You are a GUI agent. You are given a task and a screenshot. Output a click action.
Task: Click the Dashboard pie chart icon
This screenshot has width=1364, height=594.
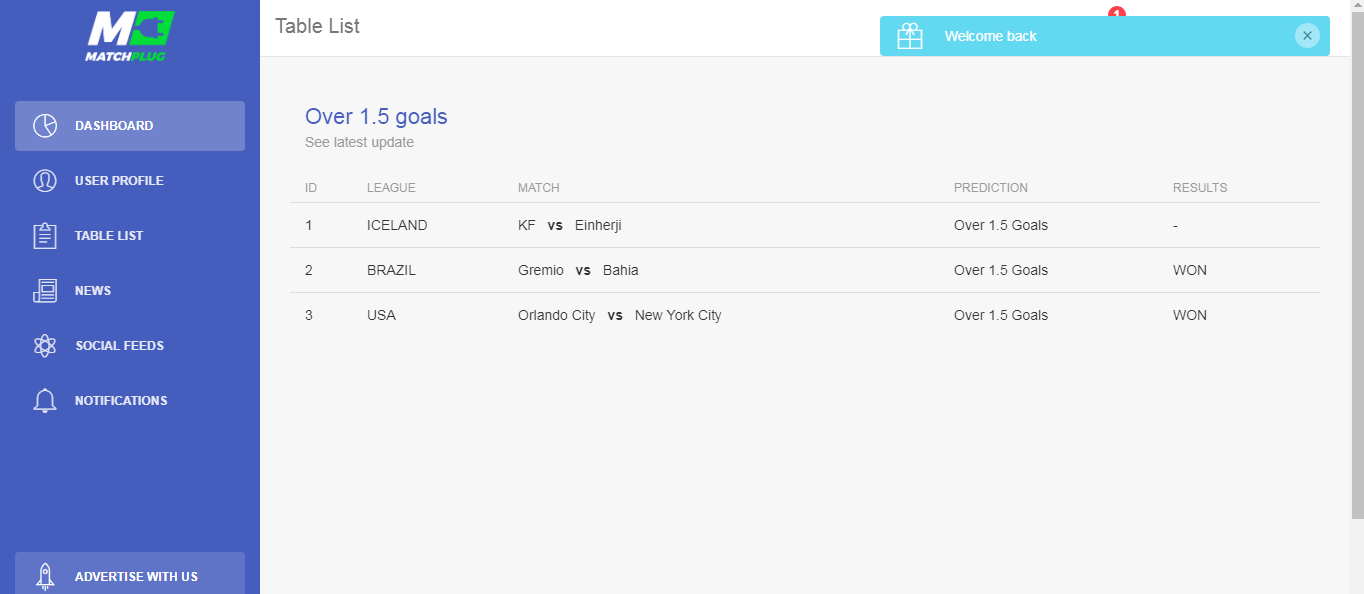(x=45, y=126)
